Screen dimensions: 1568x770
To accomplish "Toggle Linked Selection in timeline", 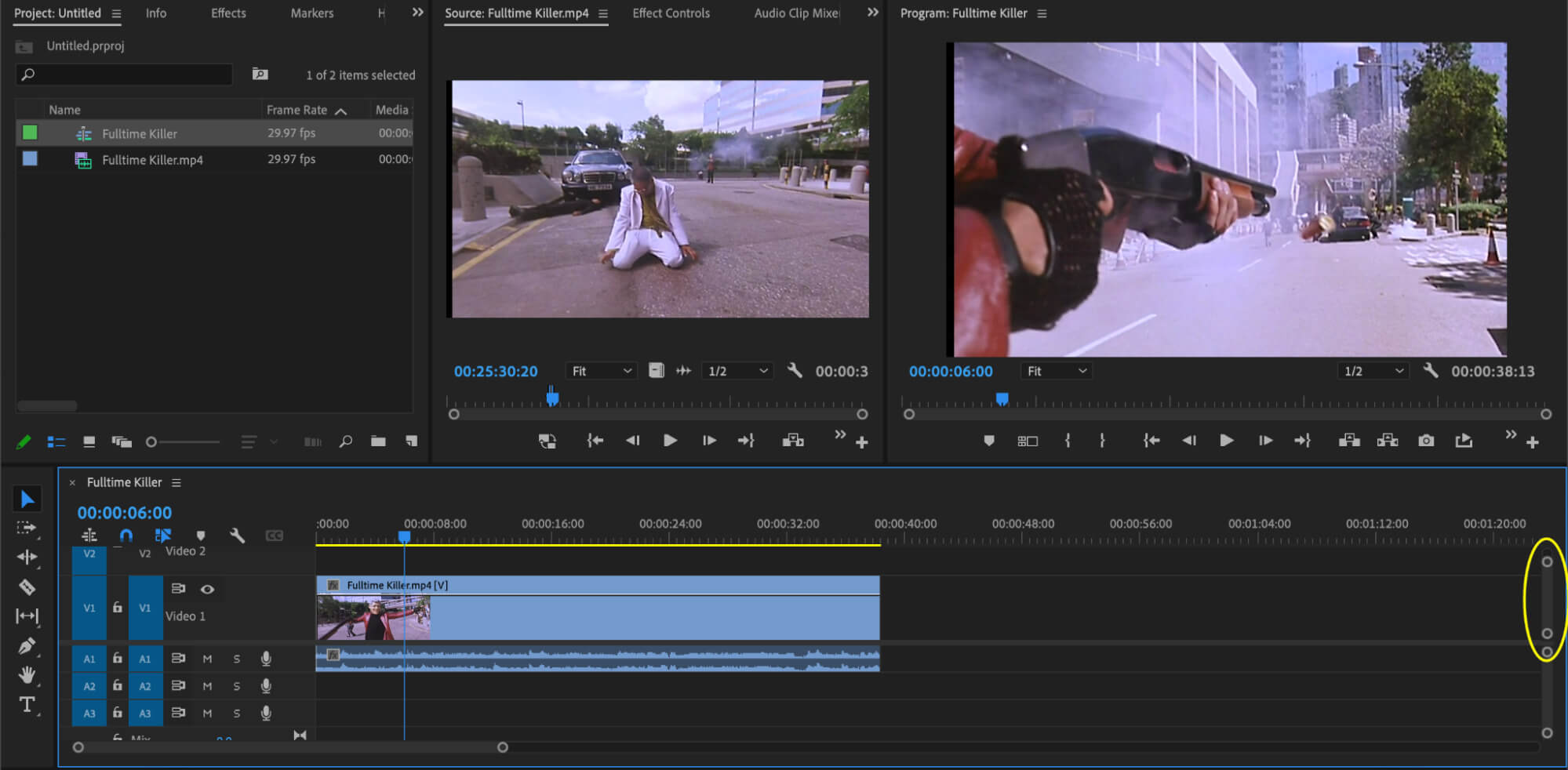I will [163, 536].
